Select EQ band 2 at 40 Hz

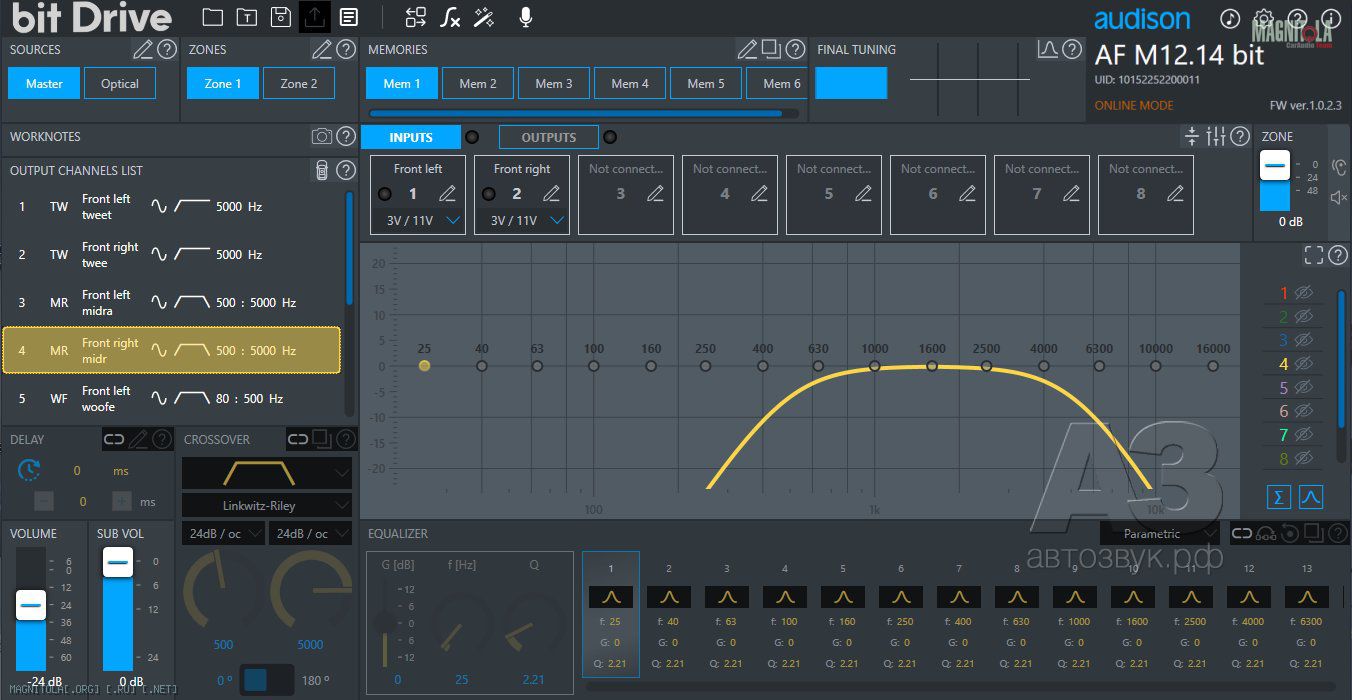[x=669, y=614]
